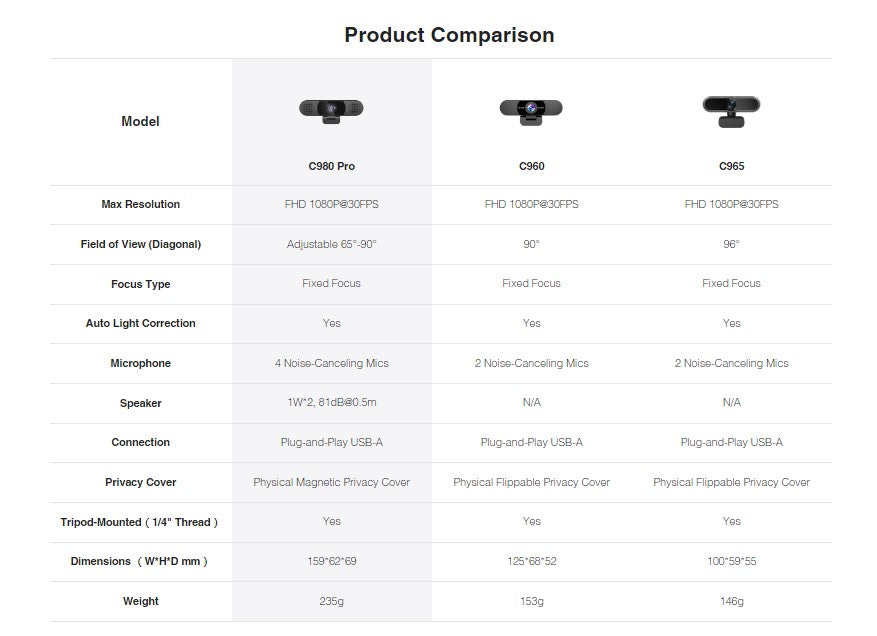877x636 pixels.
Task: Open the C960 model name
Action: click(x=532, y=166)
